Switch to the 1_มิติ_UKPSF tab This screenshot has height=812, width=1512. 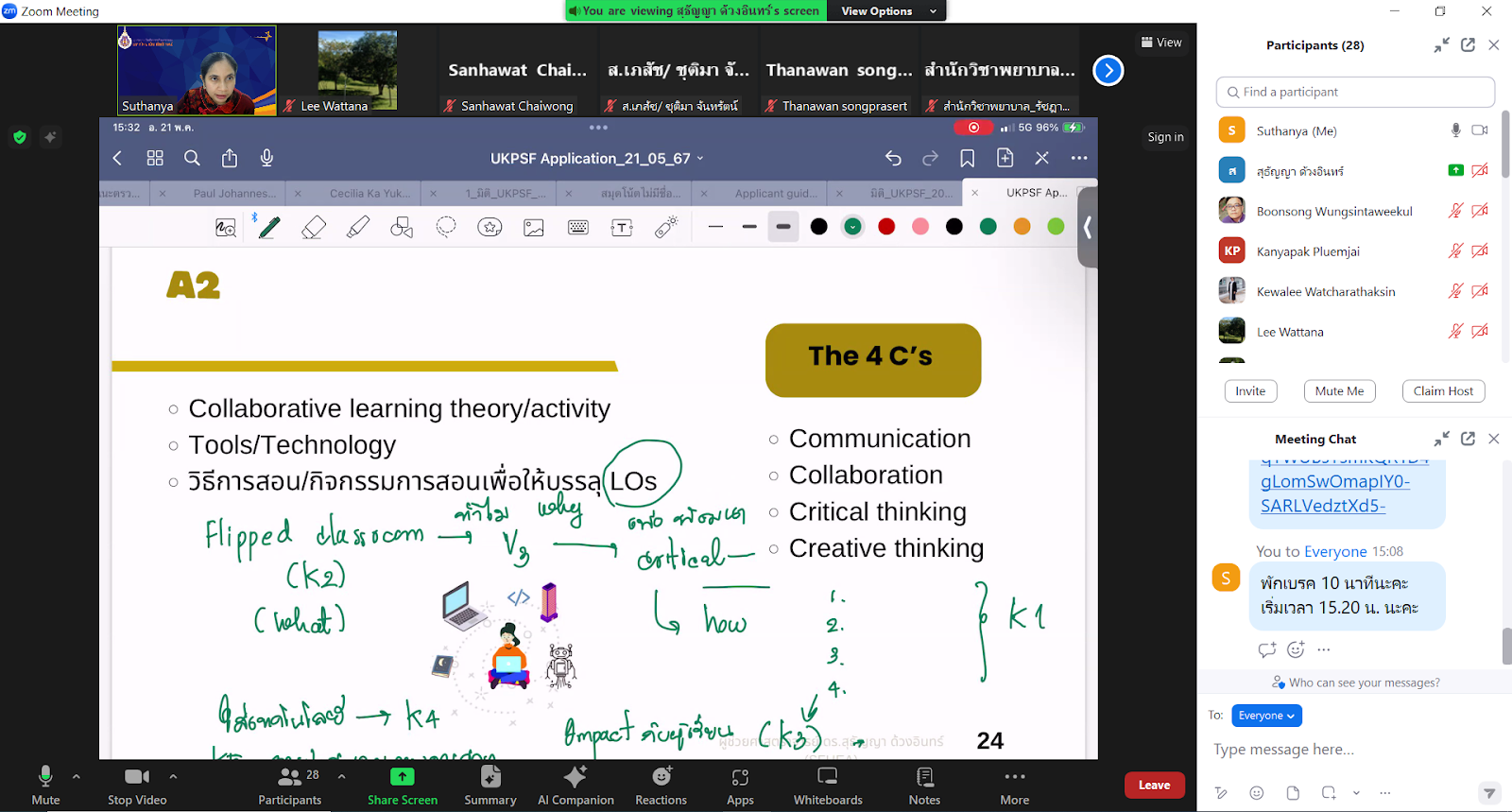click(x=506, y=193)
